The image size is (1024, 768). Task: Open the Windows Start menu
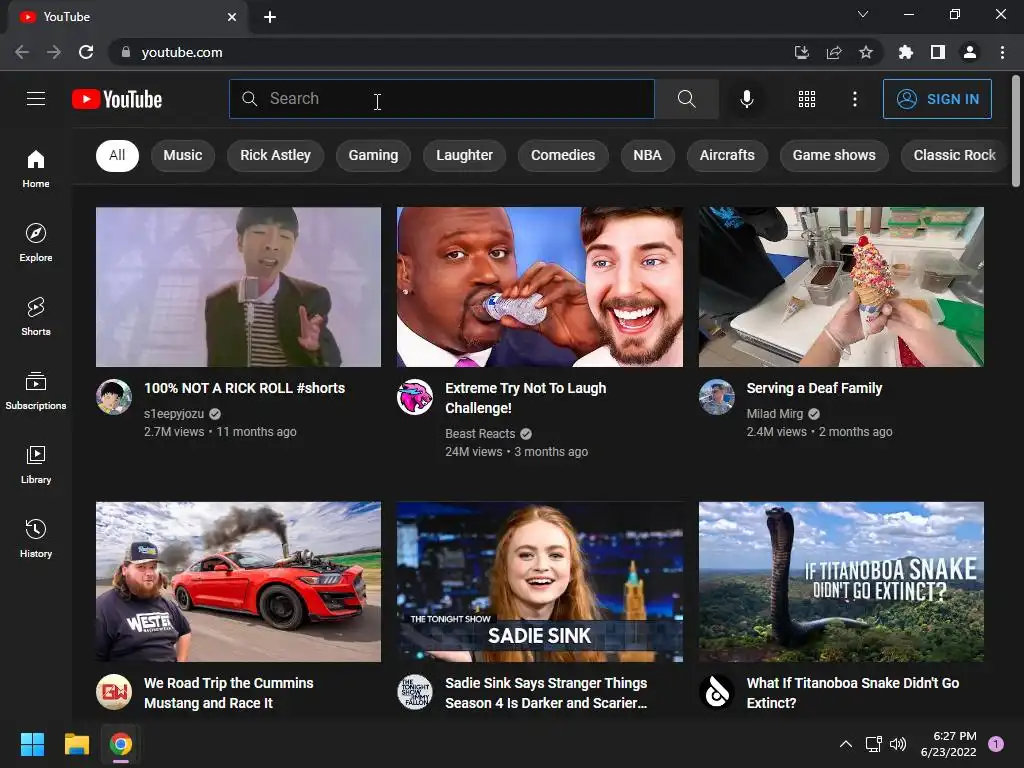pos(32,744)
